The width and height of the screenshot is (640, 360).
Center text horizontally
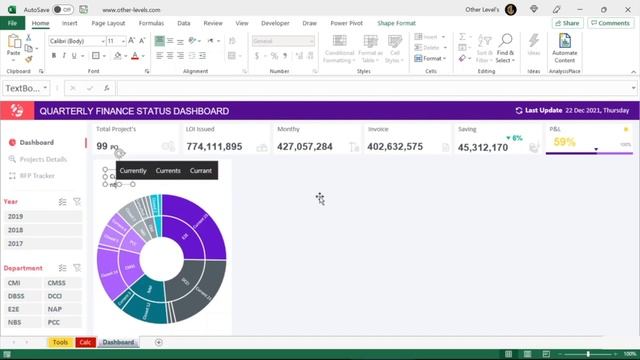click(170, 56)
